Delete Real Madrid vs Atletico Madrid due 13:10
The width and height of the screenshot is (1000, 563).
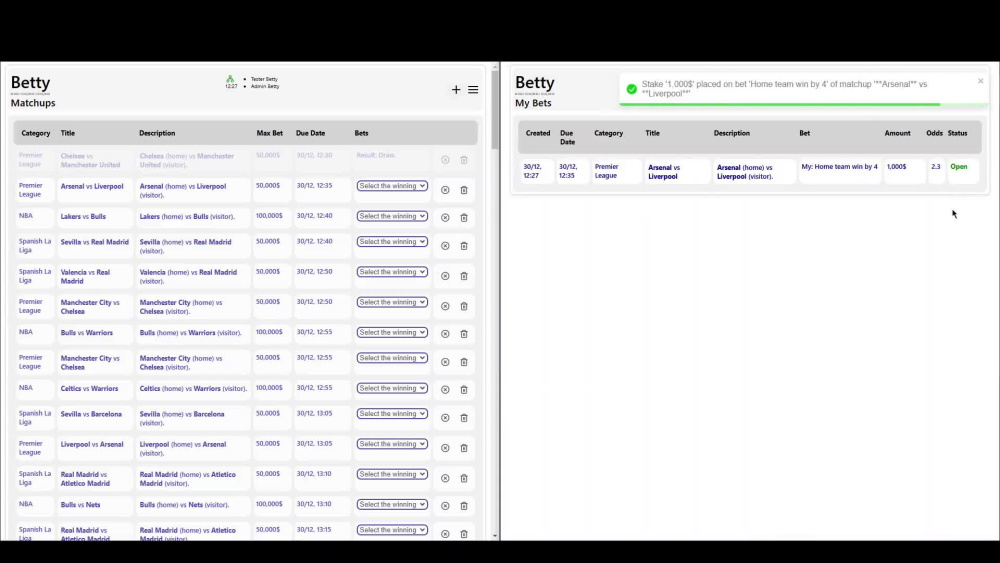[x=464, y=478]
